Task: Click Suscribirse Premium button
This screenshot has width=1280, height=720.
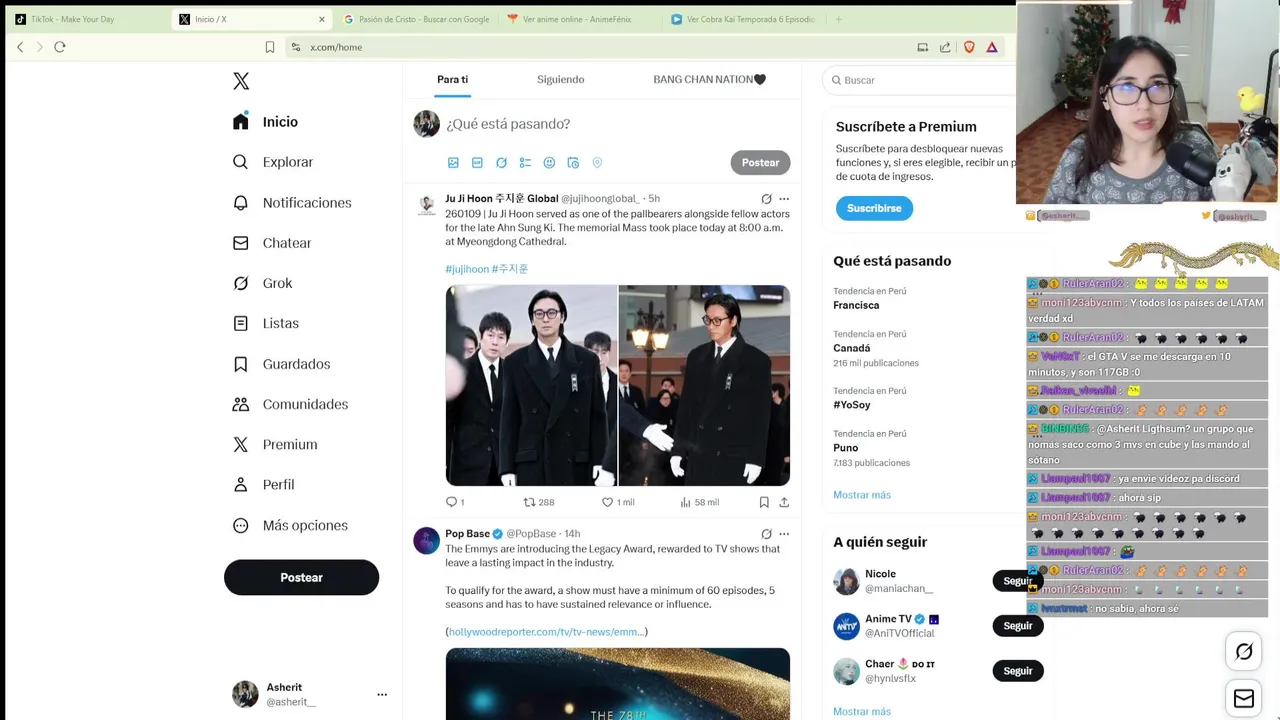Action: pyautogui.click(x=874, y=208)
